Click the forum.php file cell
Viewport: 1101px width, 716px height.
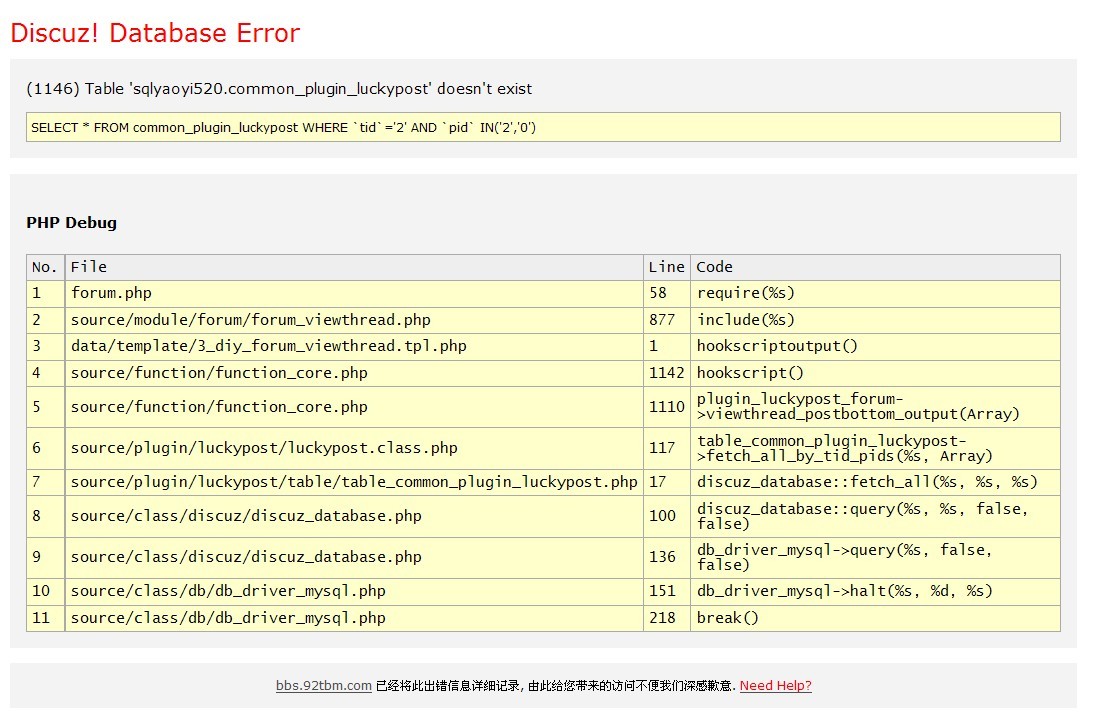(x=354, y=293)
